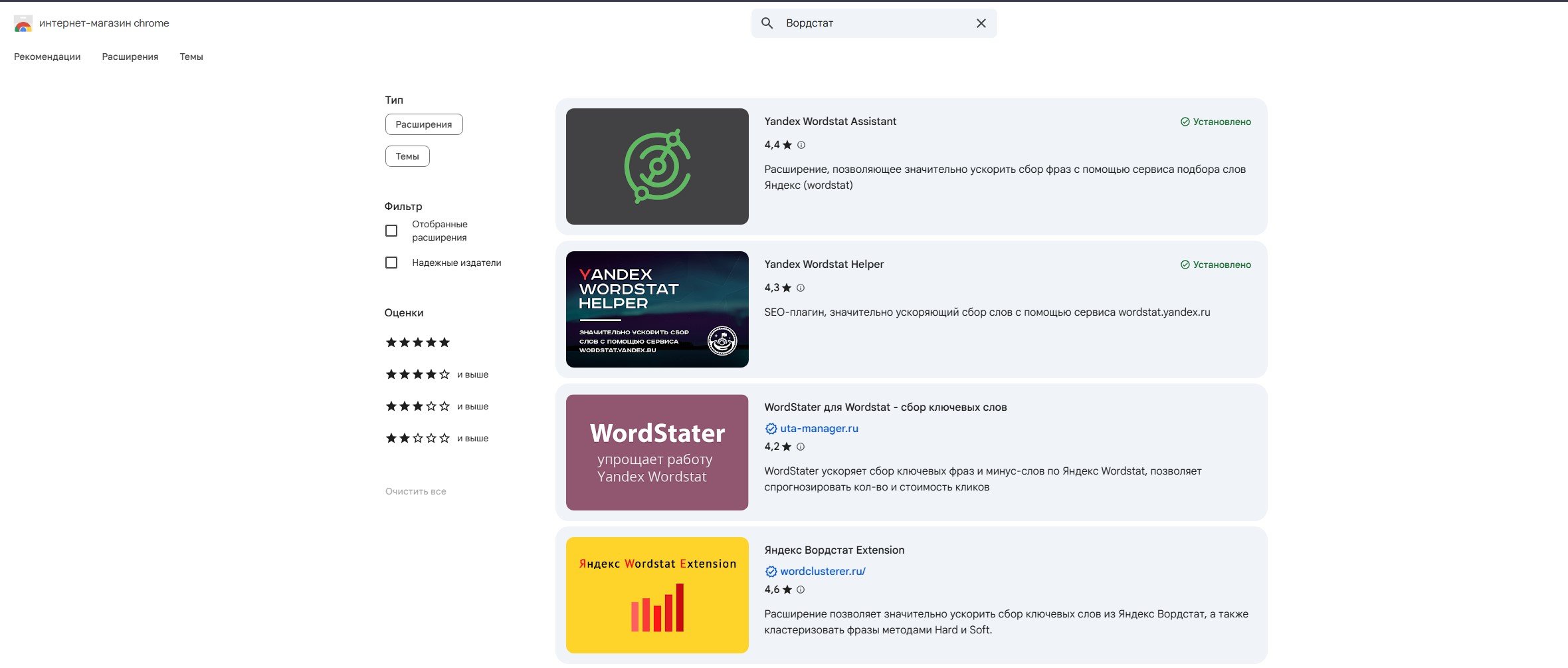
Task: Open the wordclusterer.ru/ publisher link
Action: coord(823,572)
